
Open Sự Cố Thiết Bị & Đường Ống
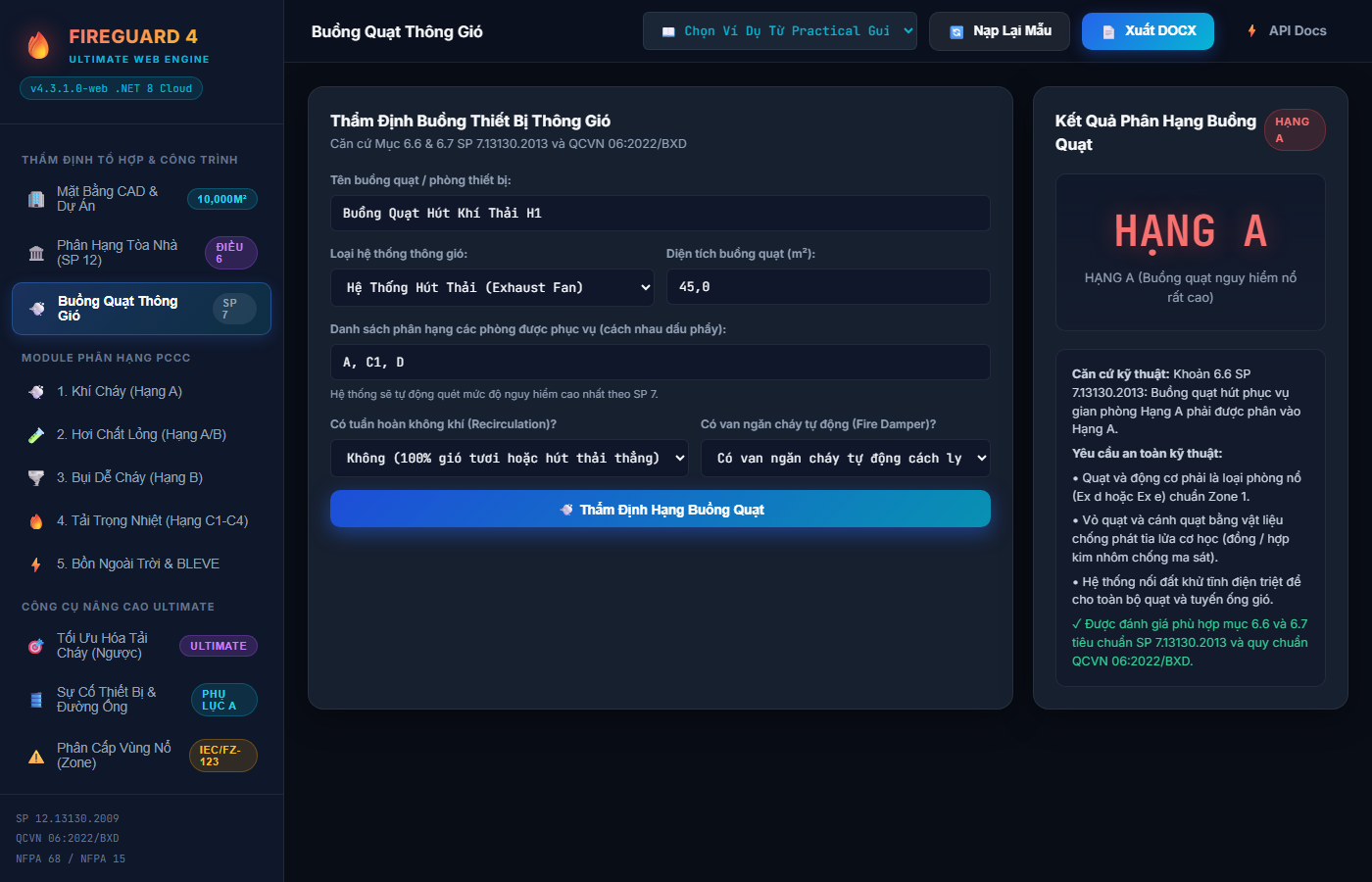click(141, 700)
